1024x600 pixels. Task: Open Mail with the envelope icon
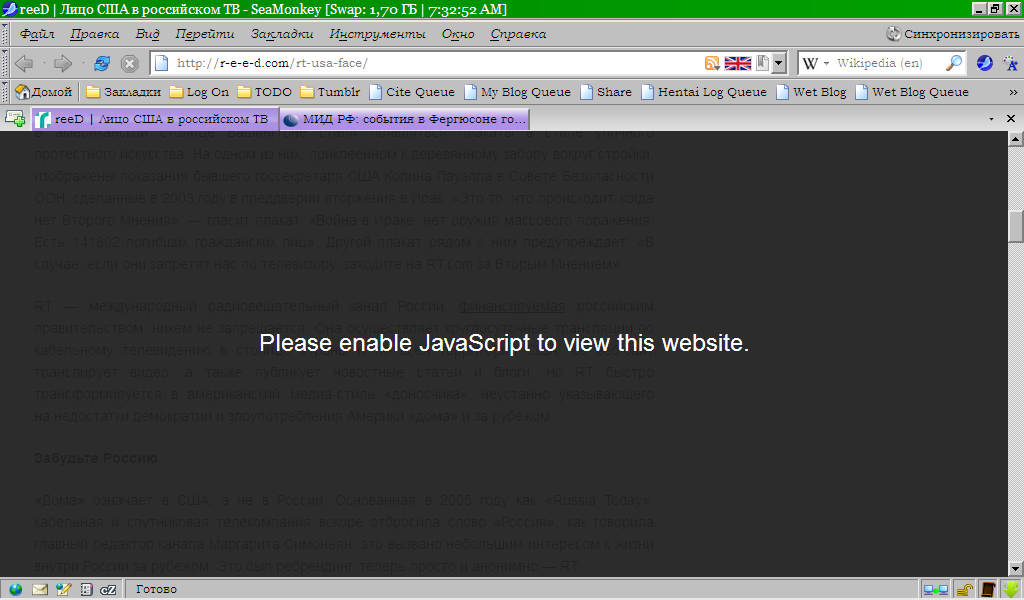(40, 590)
